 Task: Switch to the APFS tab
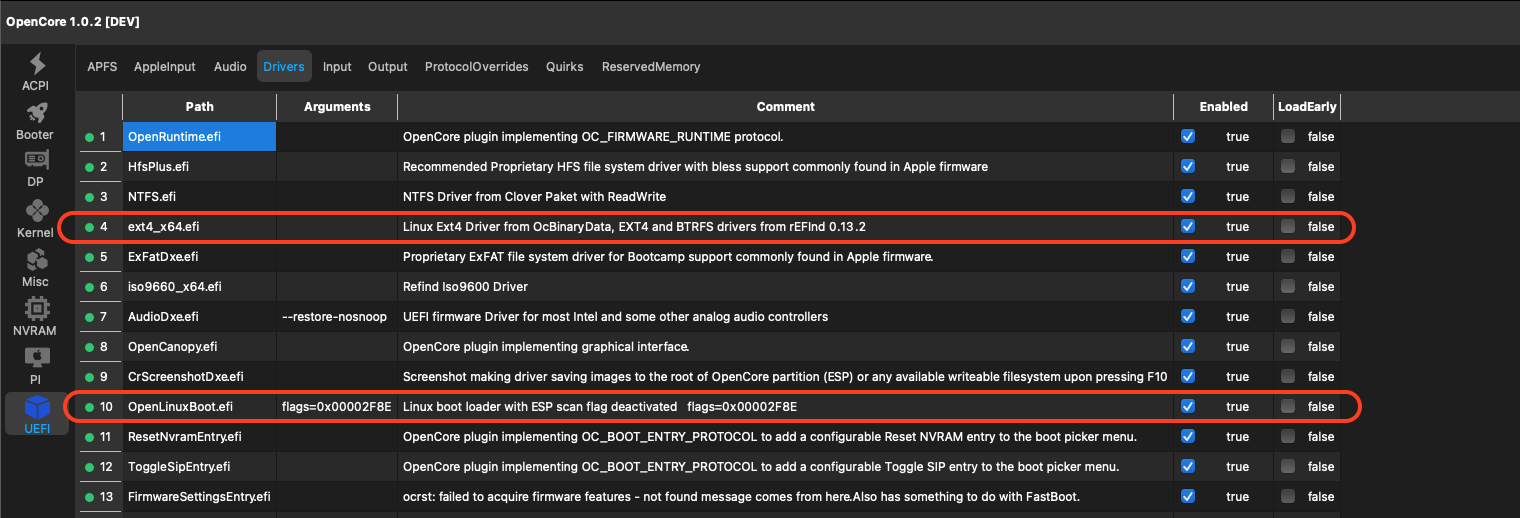(x=102, y=67)
